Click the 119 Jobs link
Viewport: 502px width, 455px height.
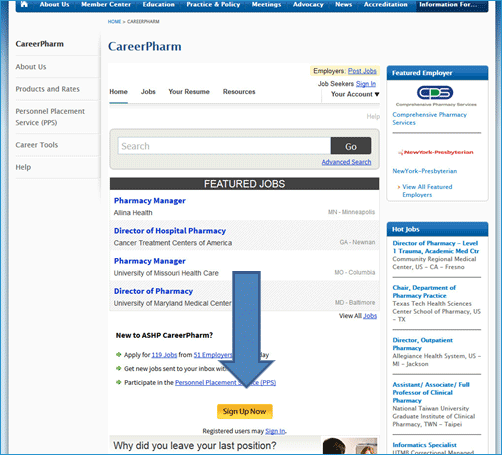pyautogui.click(x=164, y=355)
